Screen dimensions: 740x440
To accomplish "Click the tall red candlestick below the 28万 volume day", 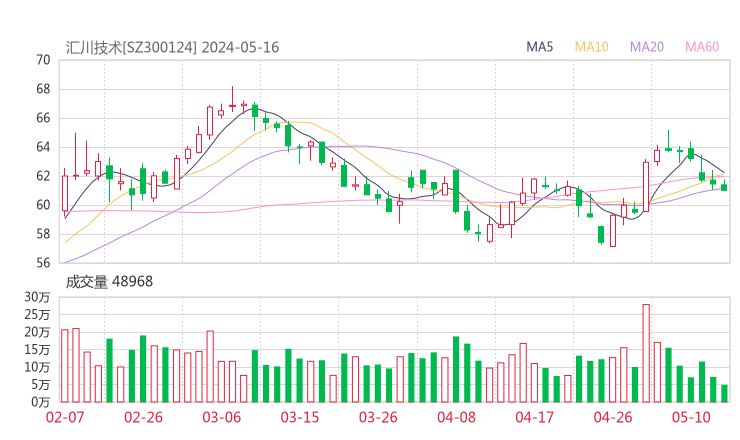I will 646,186.
